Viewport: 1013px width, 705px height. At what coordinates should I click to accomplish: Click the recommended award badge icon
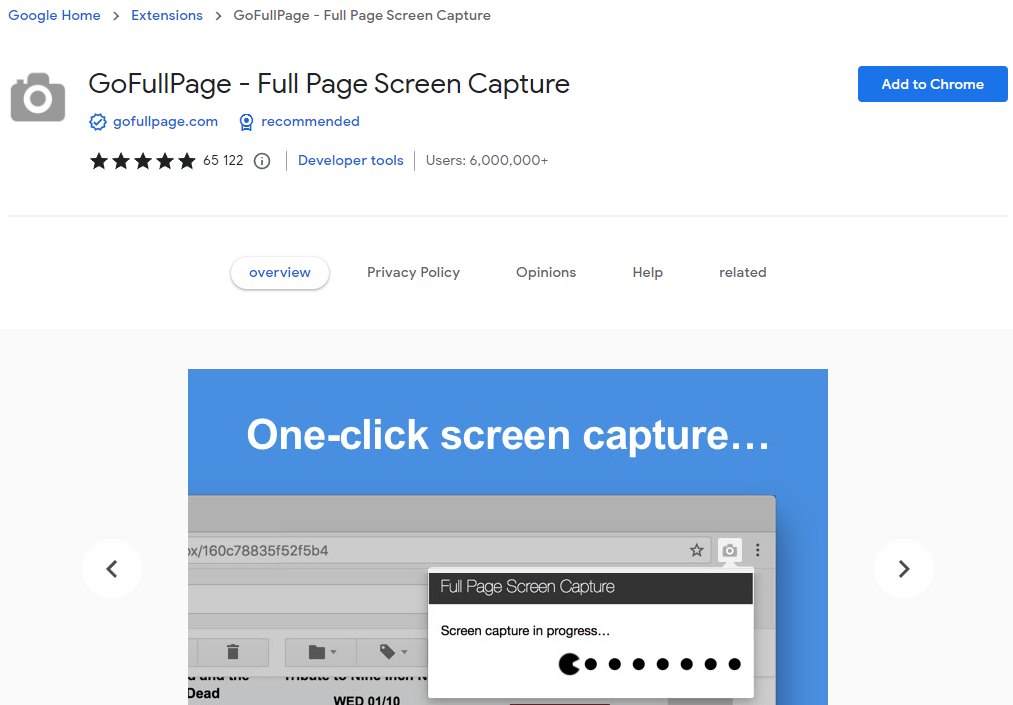(x=246, y=121)
